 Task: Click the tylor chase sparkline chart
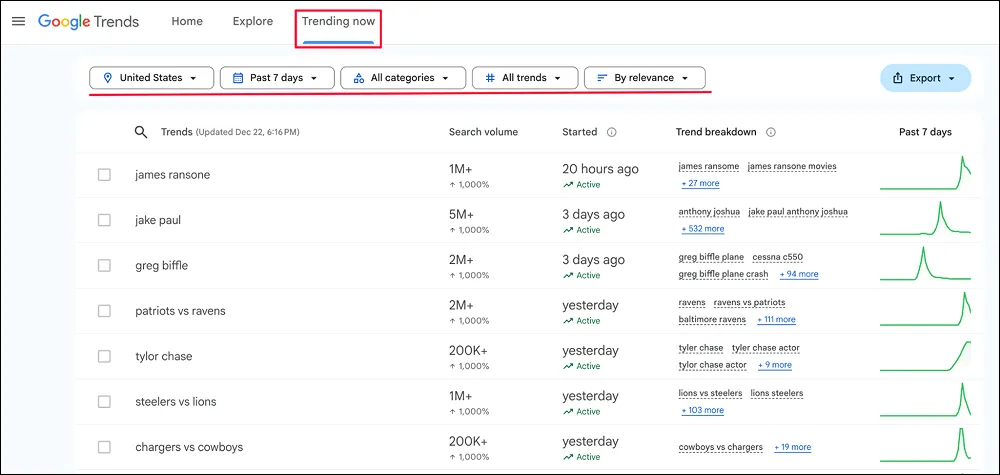click(x=925, y=356)
